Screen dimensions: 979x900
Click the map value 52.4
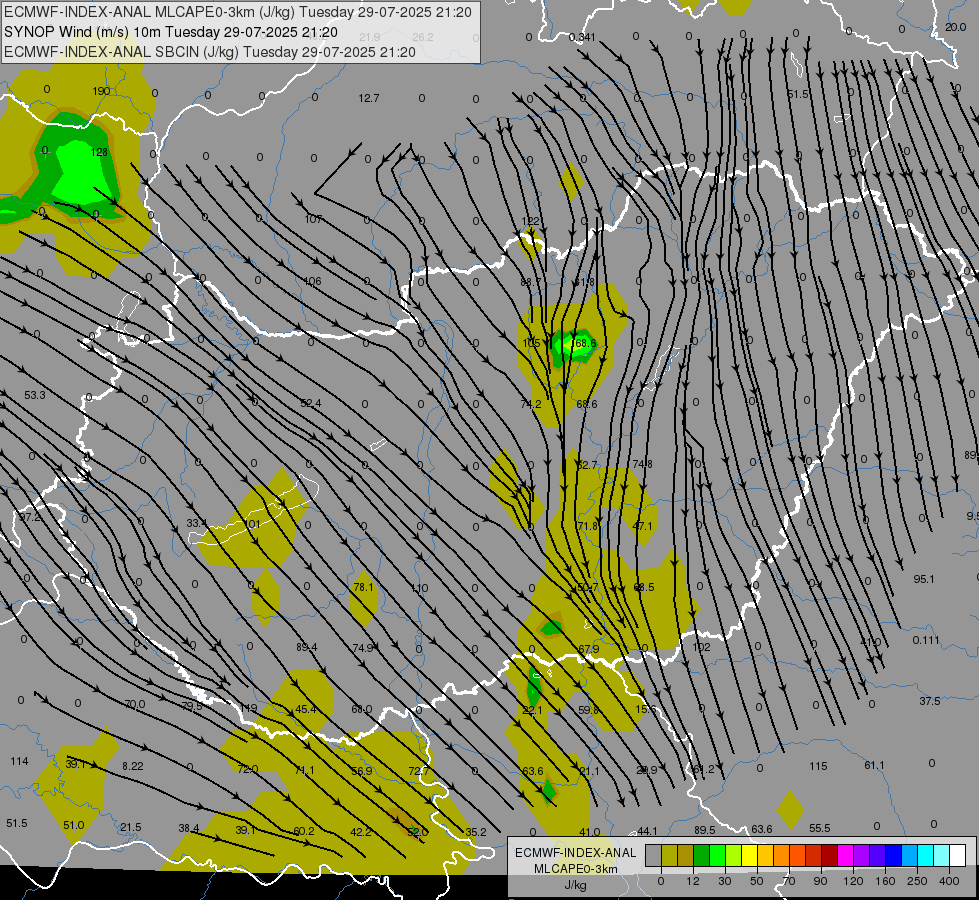[x=311, y=403]
